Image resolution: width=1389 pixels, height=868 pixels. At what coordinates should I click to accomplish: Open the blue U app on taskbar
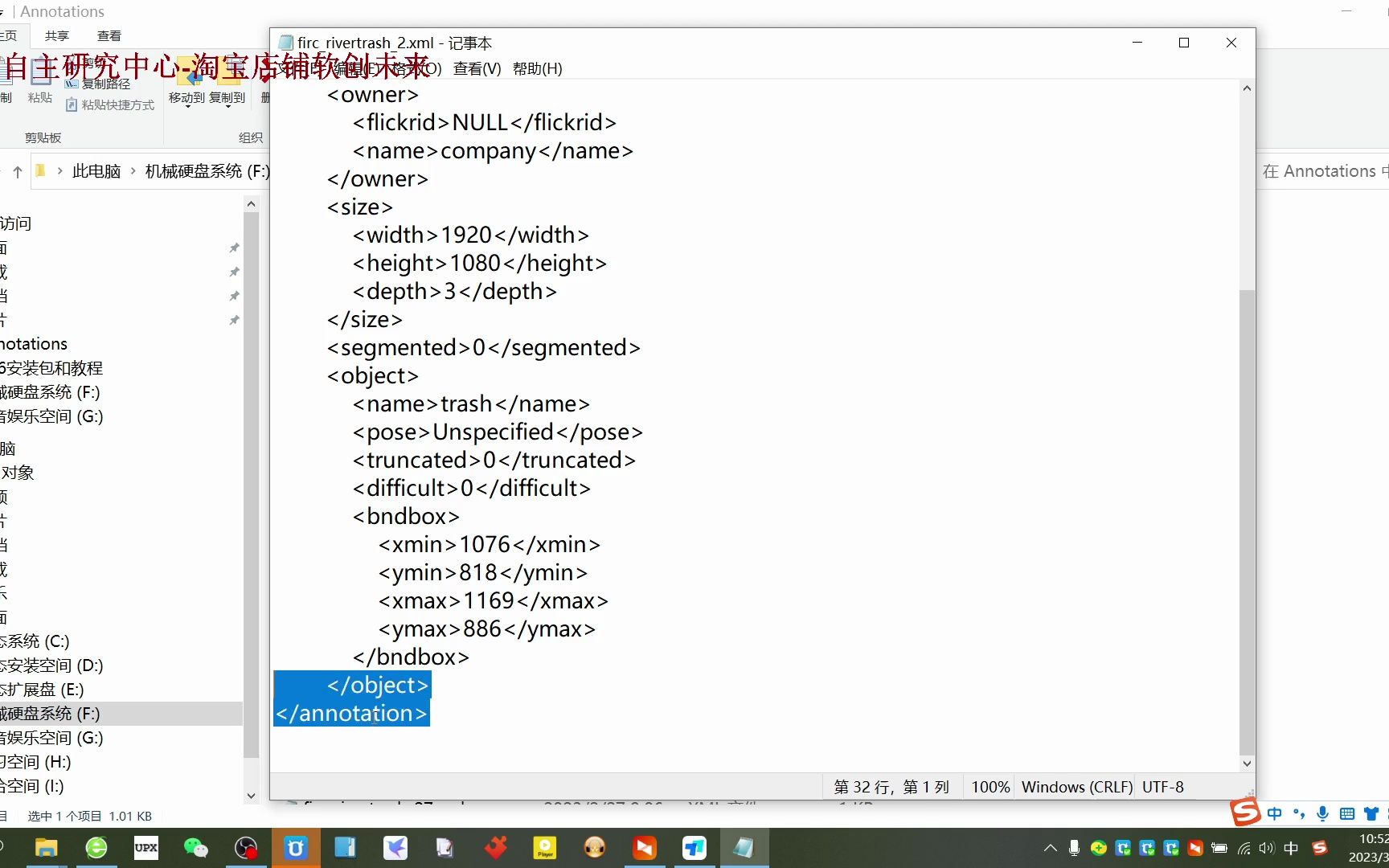[296, 848]
